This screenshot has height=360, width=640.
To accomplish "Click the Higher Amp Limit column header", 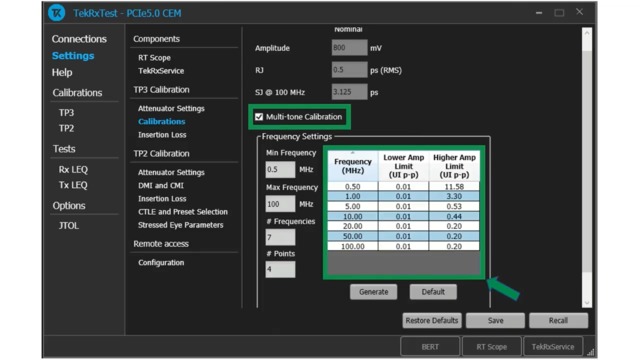I will point(454,166).
